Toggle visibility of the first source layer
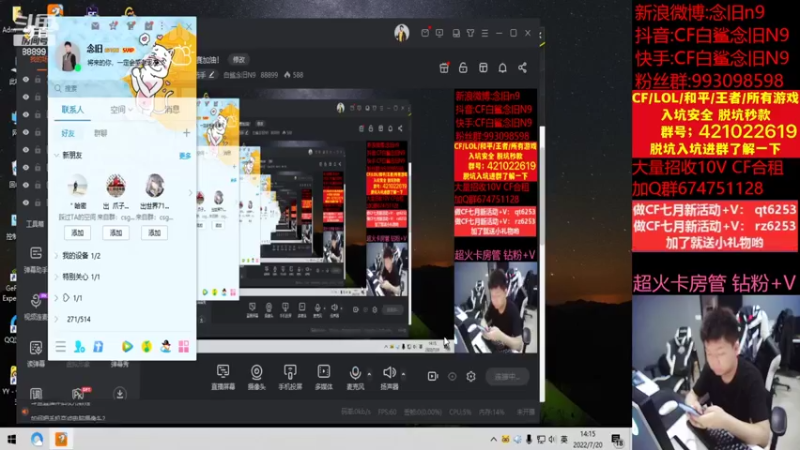 (x=26, y=80)
